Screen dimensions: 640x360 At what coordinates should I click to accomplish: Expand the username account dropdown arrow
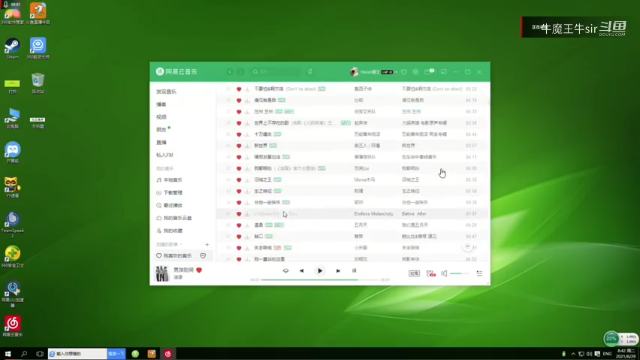[396, 72]
